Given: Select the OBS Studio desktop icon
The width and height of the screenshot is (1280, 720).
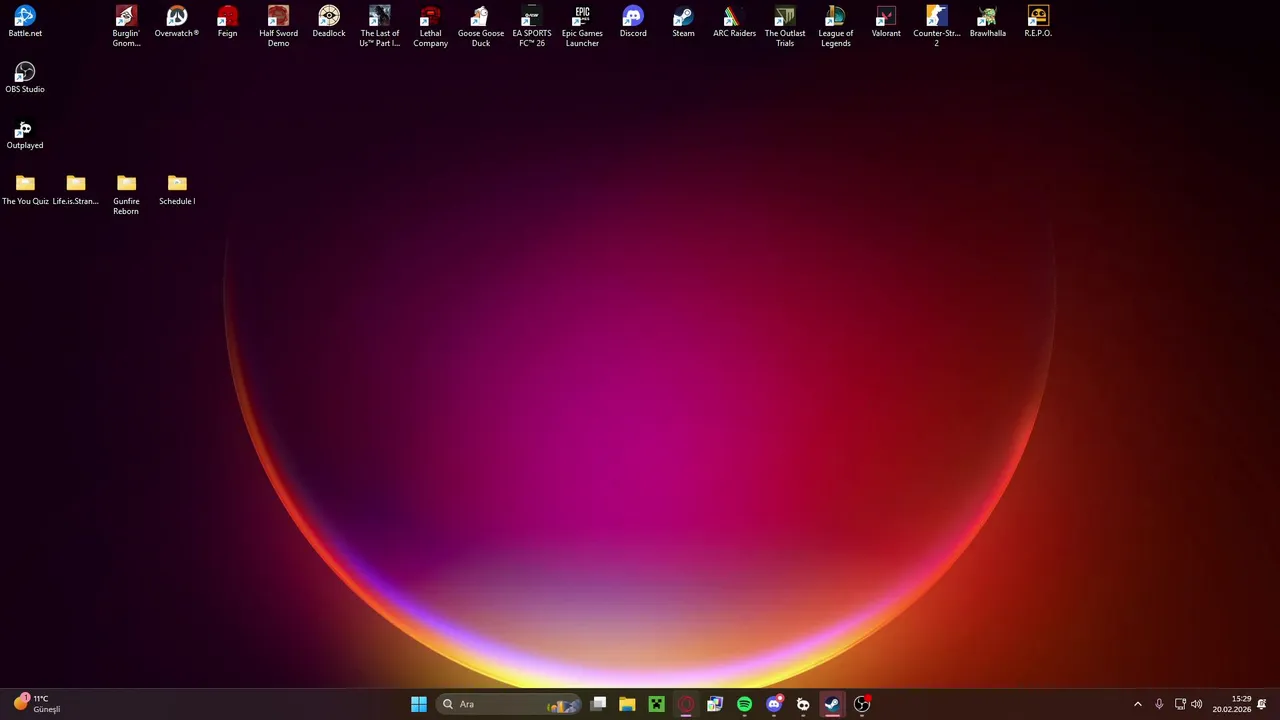Looking at the screenshot, I should [x=25, y=78].
